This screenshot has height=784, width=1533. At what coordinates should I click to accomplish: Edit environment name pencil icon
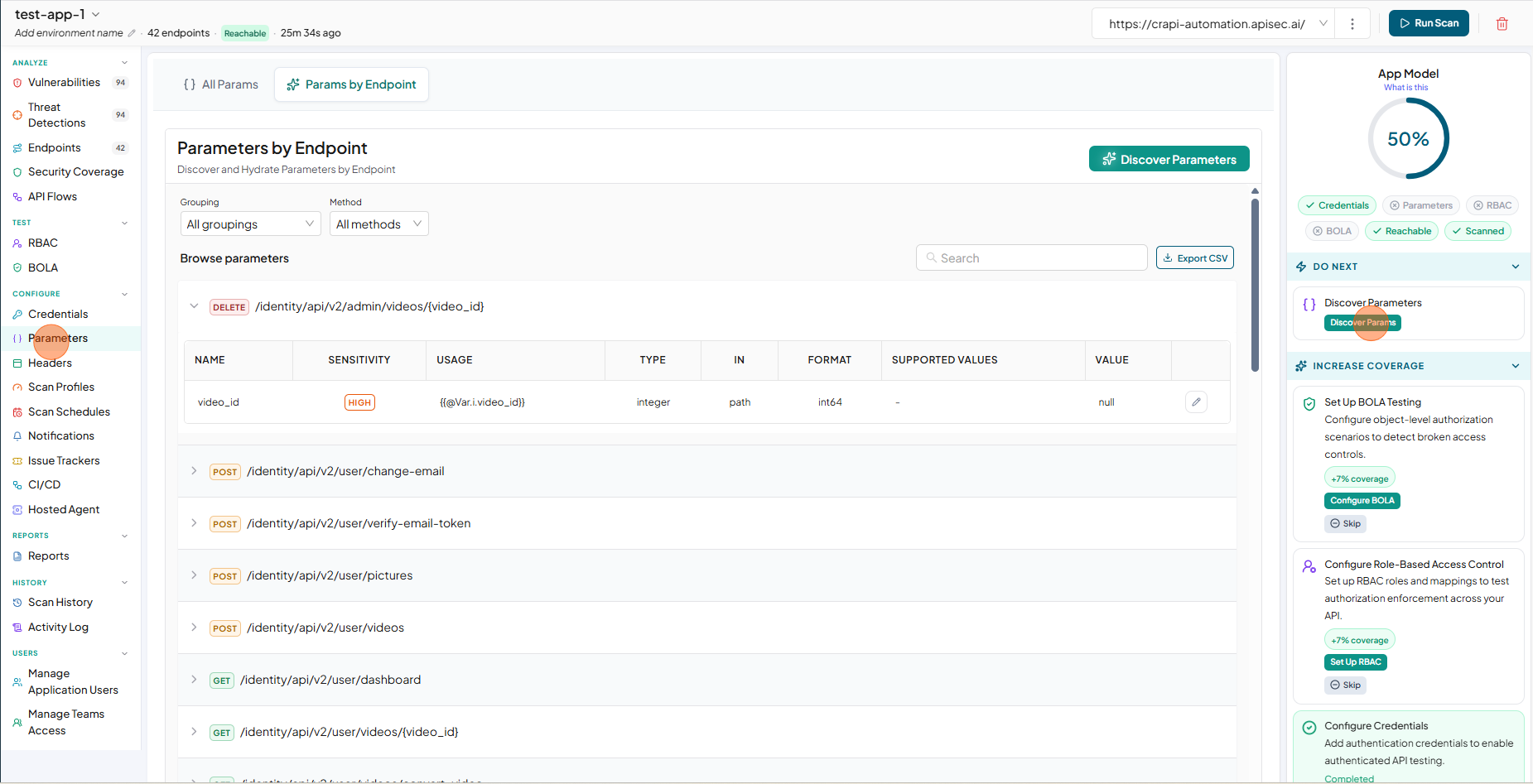132,33
